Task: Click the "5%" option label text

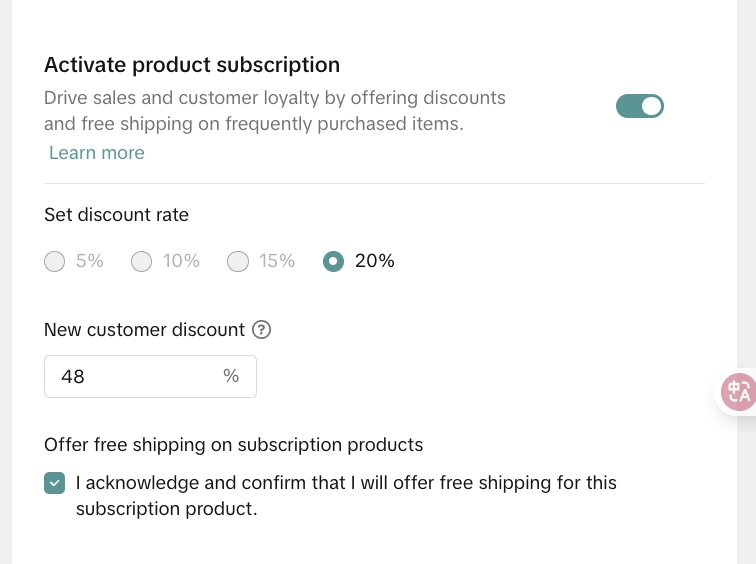Action: (x=90, y=261)
